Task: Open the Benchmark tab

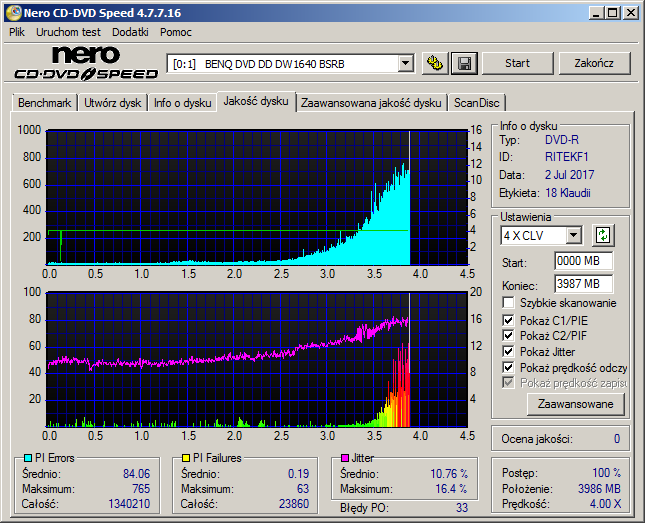Action: click(x=44, y=103)
